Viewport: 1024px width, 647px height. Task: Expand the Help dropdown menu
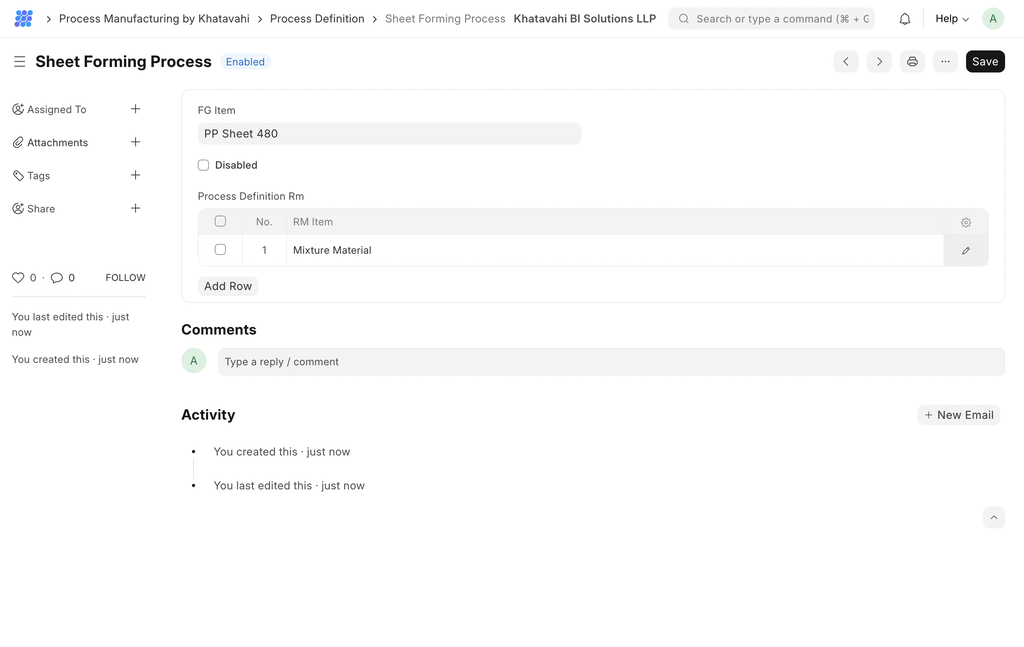[x=951, y=19]
